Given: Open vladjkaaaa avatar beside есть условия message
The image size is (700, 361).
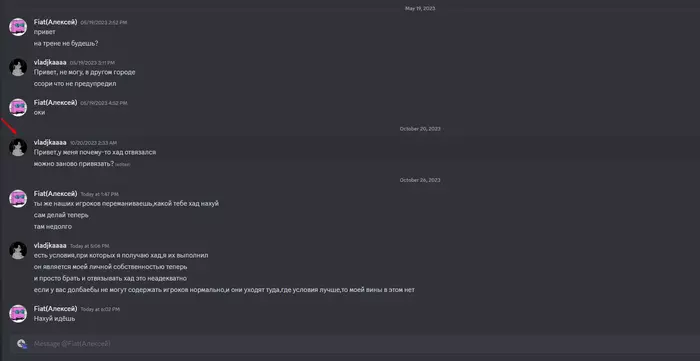Looking at the screenshot, I should (18, 250).
